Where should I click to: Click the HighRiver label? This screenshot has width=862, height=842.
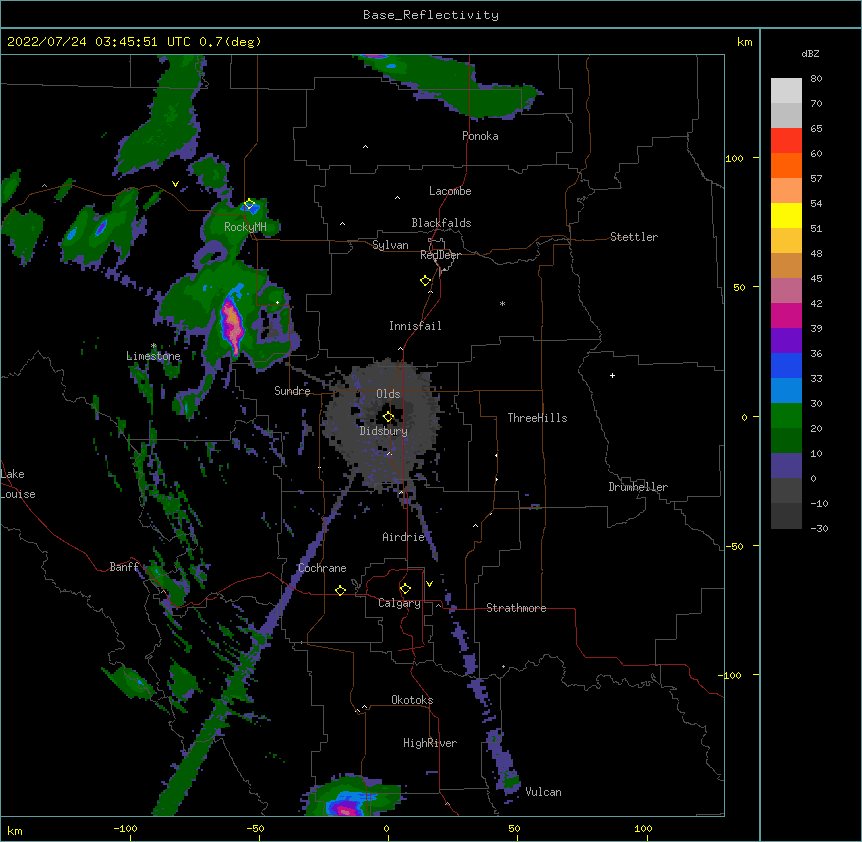tap(430, 743)
